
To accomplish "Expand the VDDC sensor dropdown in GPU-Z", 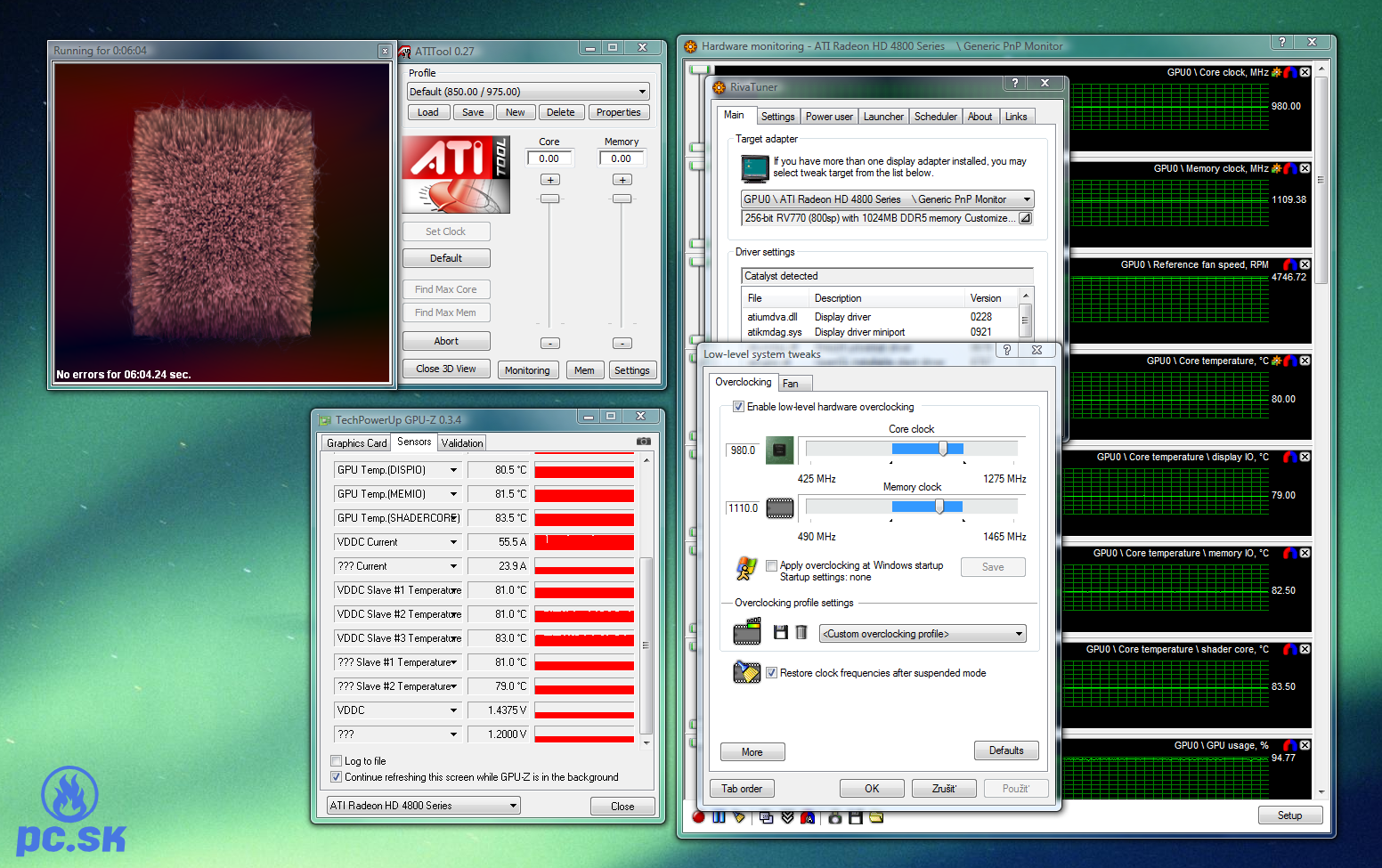I will tap(453, 710).
